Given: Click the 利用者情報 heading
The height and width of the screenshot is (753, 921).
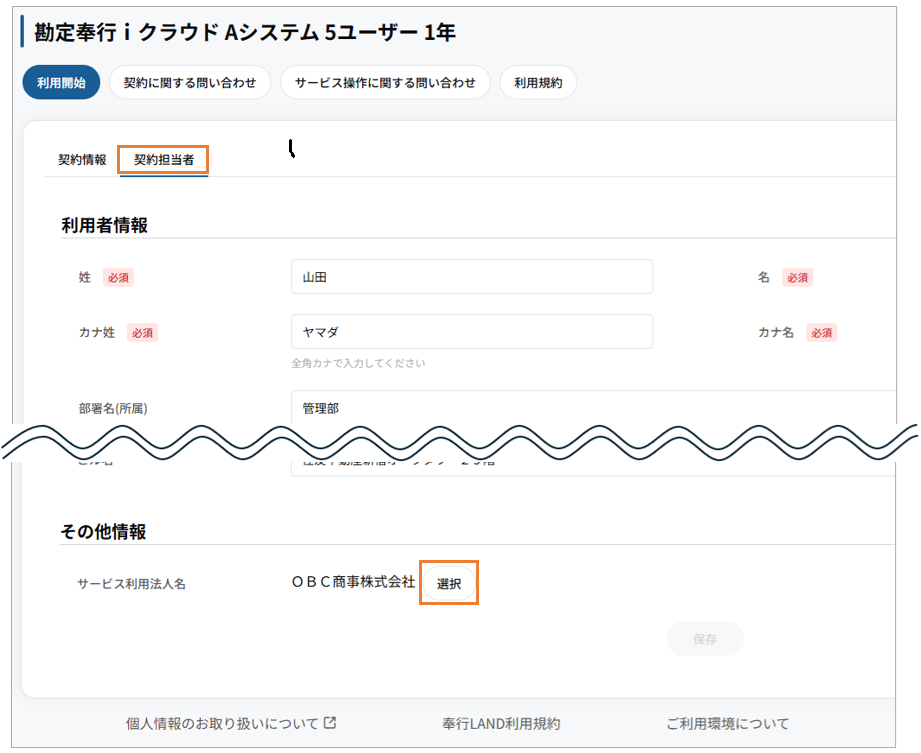Looking at the screenshot, I should 105,226.
